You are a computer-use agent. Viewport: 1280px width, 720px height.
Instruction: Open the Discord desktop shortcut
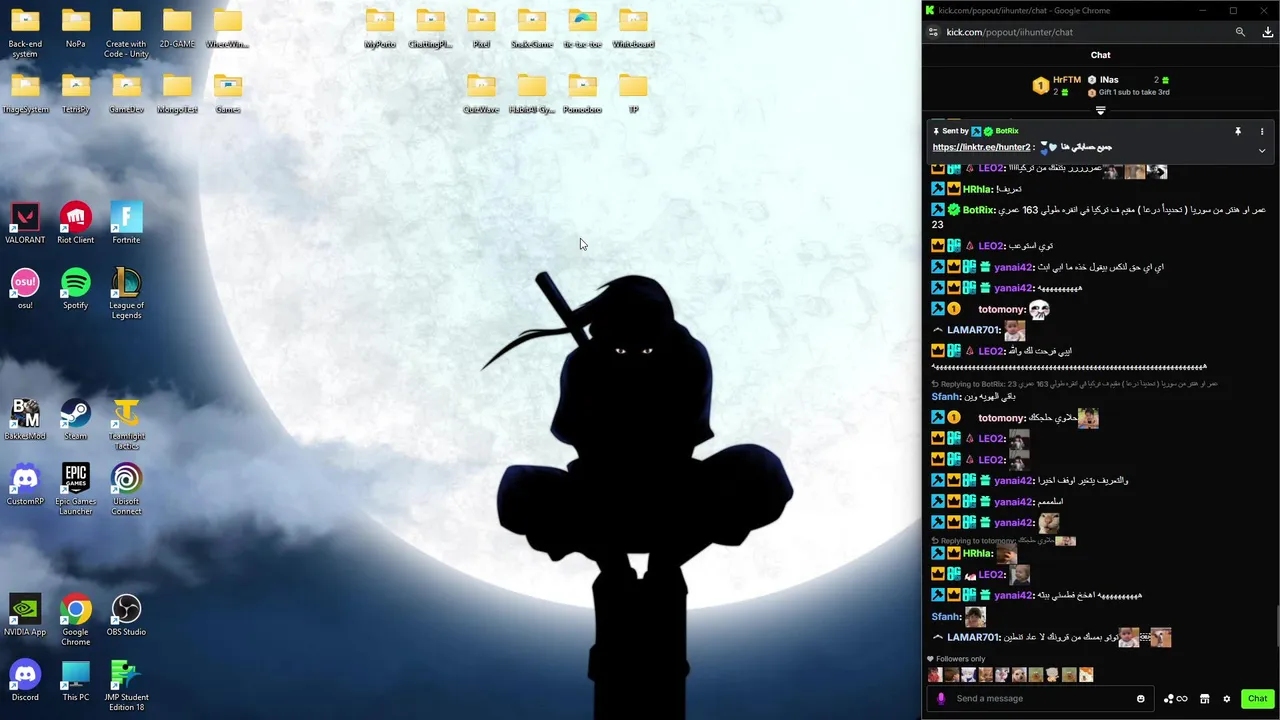[x=25, y=681]
